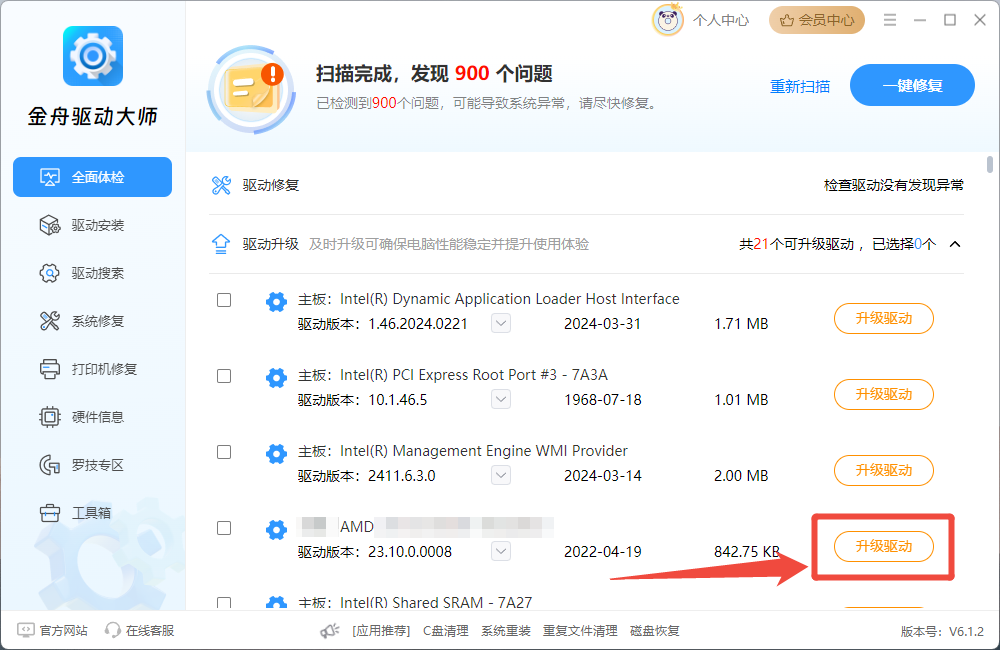Check the Dynamic Application Loader Host Interface driver

(x=224, y=300)
